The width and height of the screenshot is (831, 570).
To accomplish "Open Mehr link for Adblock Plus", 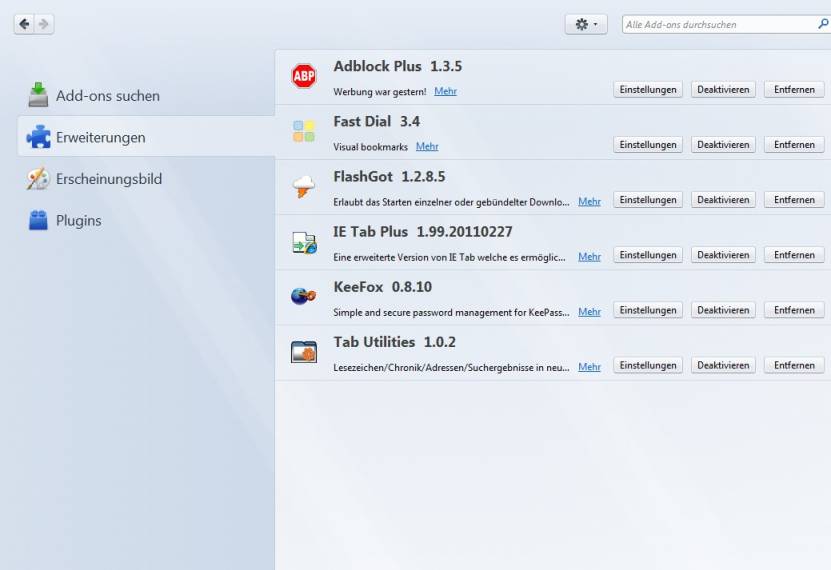I will [445, 91].
